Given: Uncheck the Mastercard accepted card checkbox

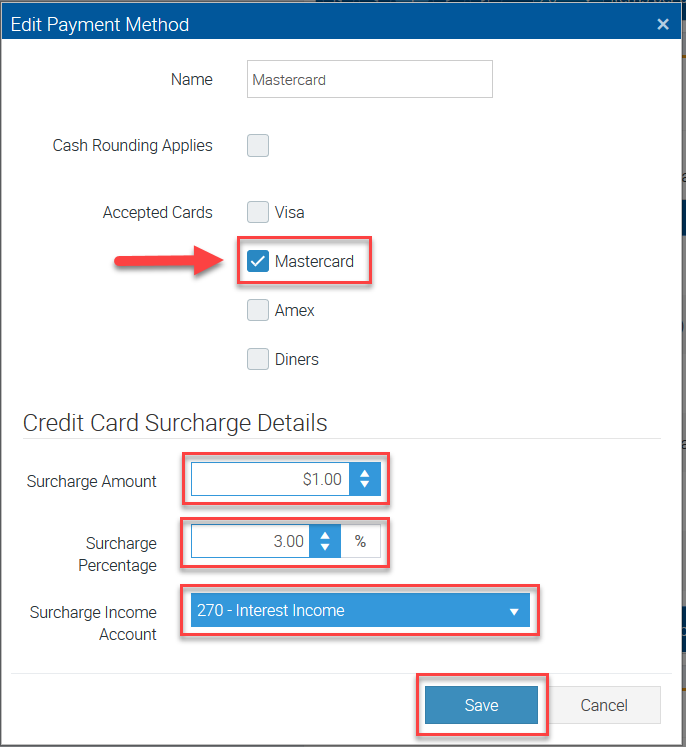Looking at the screenshot, I should 258,262.
